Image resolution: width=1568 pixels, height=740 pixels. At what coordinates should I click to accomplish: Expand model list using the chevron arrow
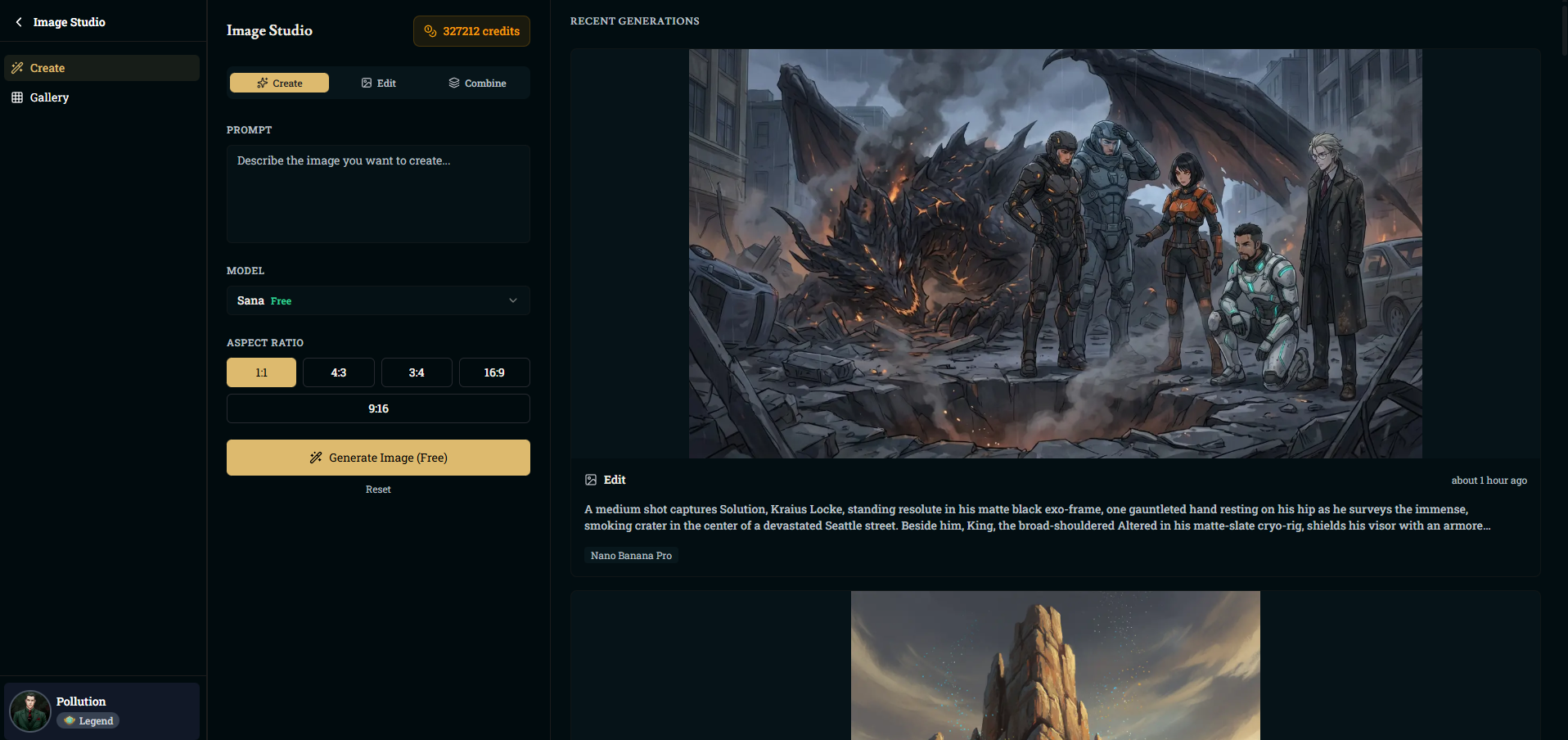(513, 300)
